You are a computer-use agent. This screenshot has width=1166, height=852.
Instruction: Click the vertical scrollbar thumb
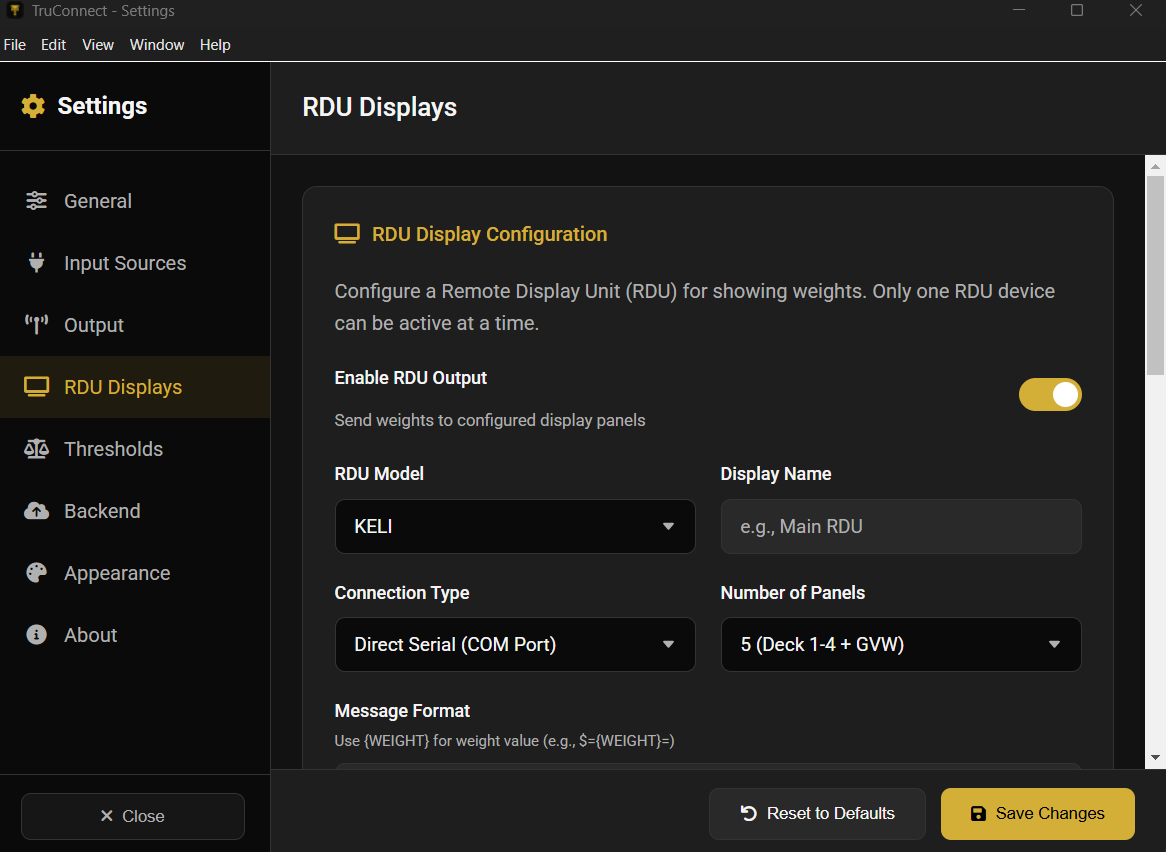[x=1155, y=275]
